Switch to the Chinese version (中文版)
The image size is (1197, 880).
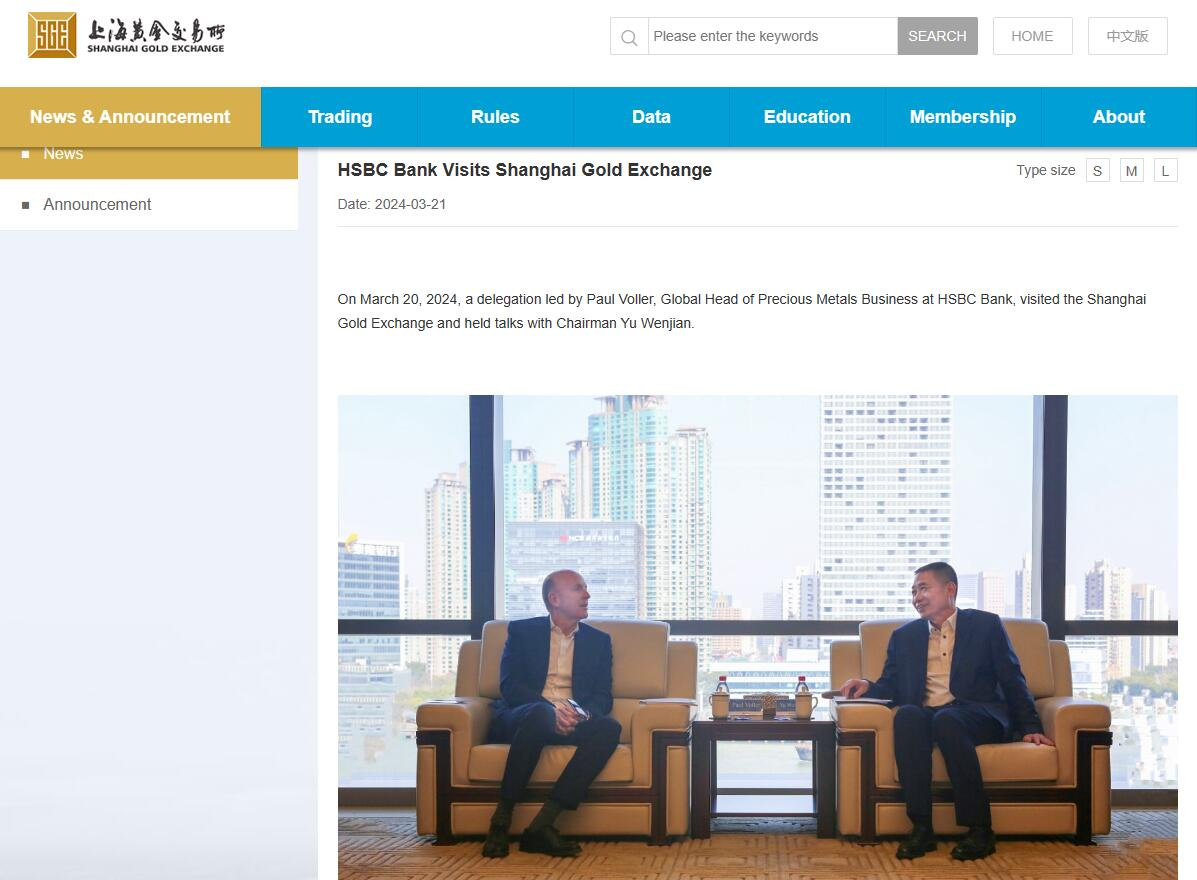(1128, 36)
